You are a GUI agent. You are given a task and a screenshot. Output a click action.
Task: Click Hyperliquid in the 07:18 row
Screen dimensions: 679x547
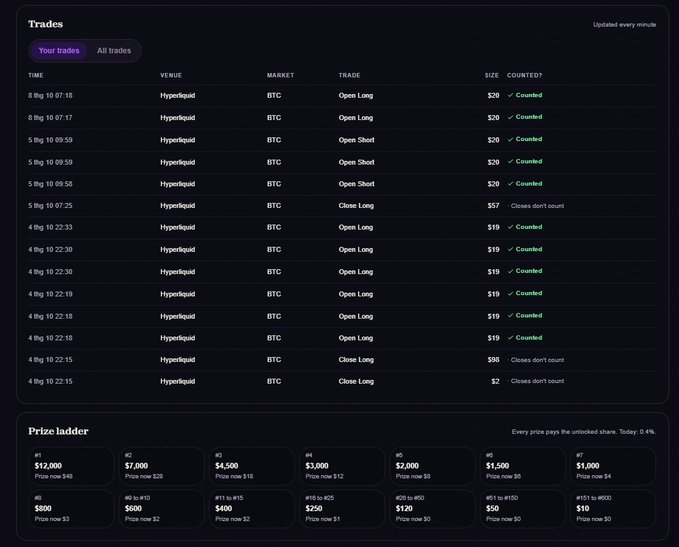click(x=178, y=96)
